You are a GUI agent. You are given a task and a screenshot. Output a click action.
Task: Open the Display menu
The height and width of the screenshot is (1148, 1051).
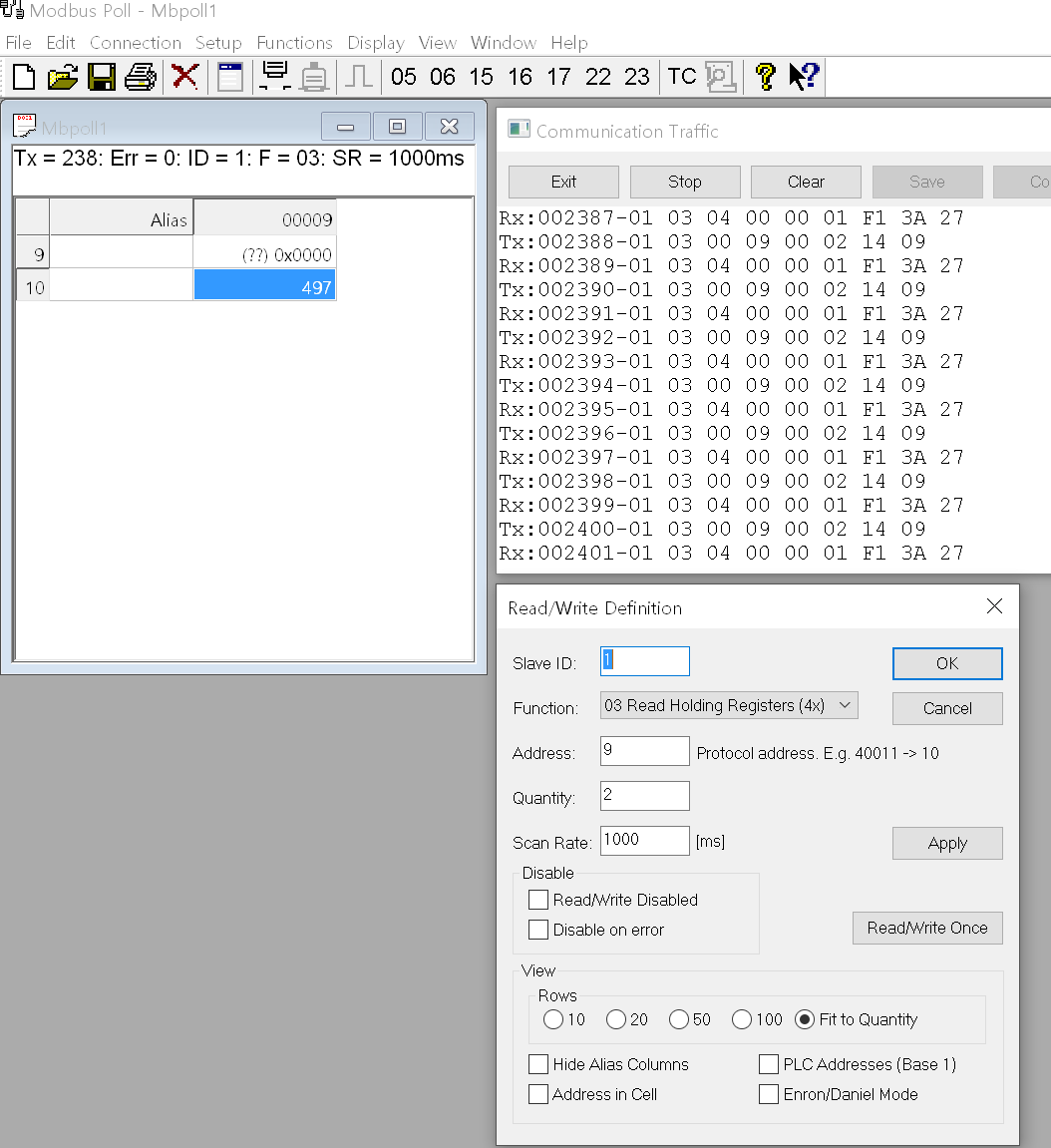point(376,43)
